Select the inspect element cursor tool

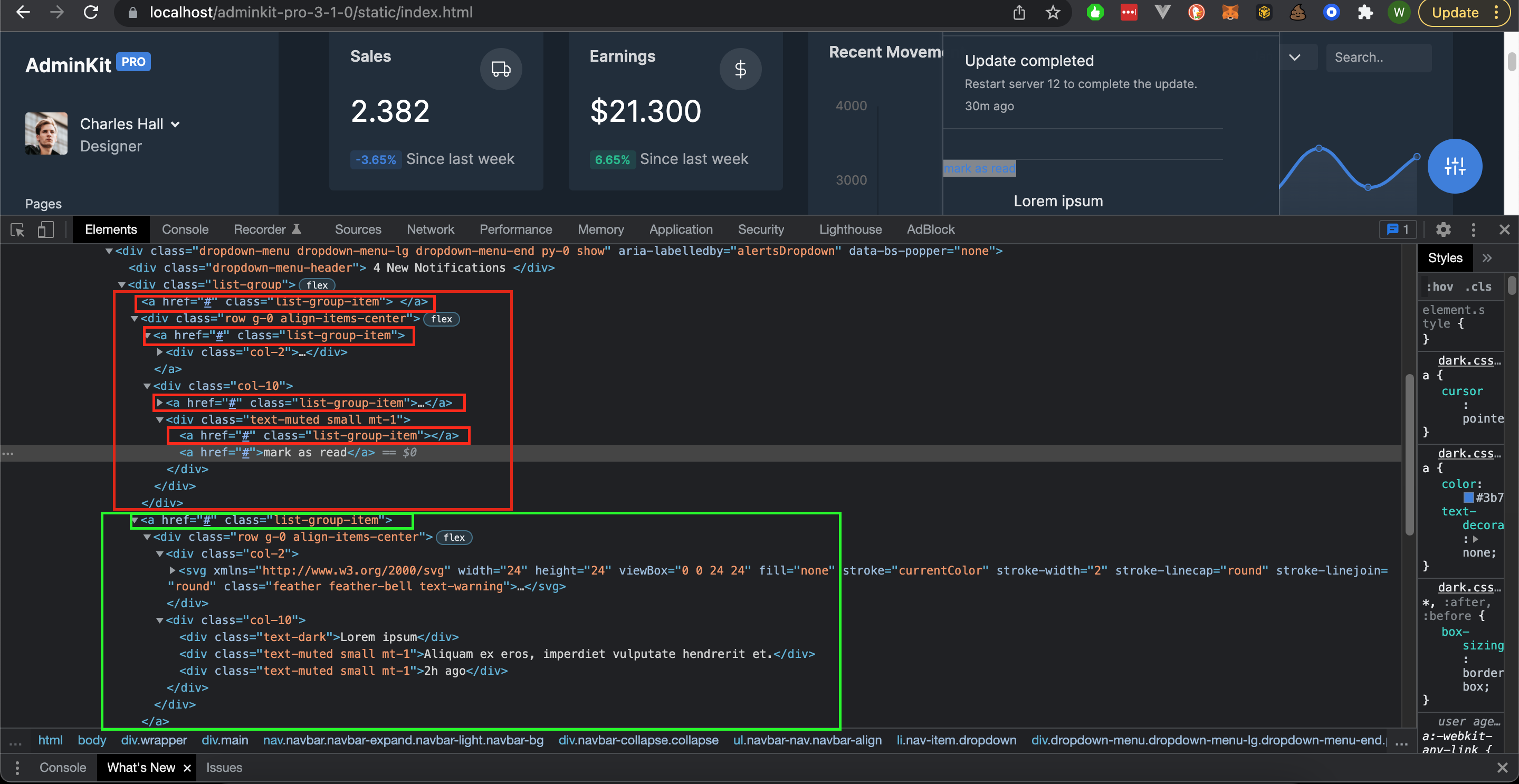pyautogui.click(x=17, y=230)
